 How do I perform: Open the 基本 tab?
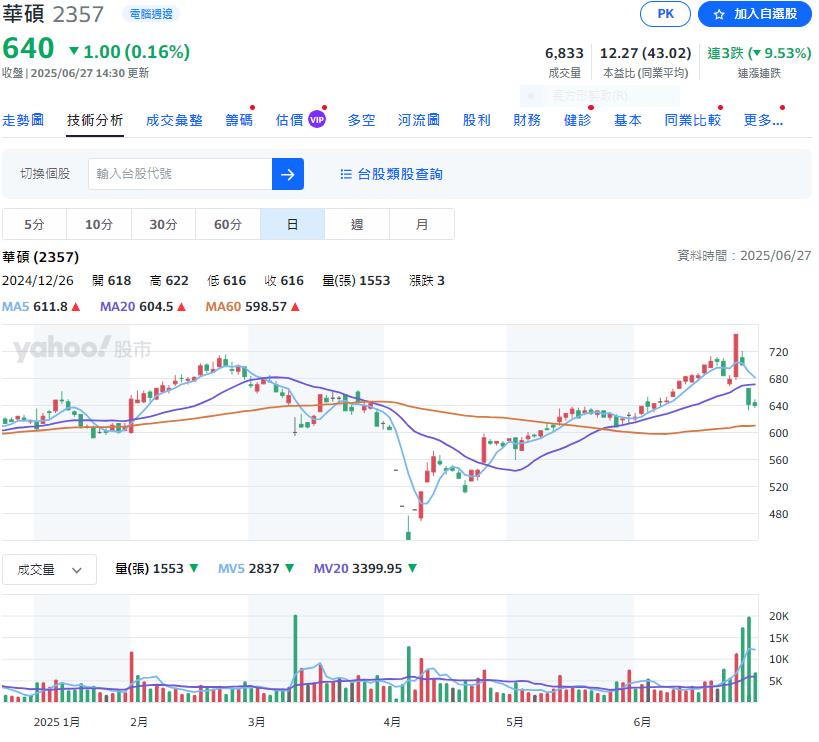tap(627, 120)
